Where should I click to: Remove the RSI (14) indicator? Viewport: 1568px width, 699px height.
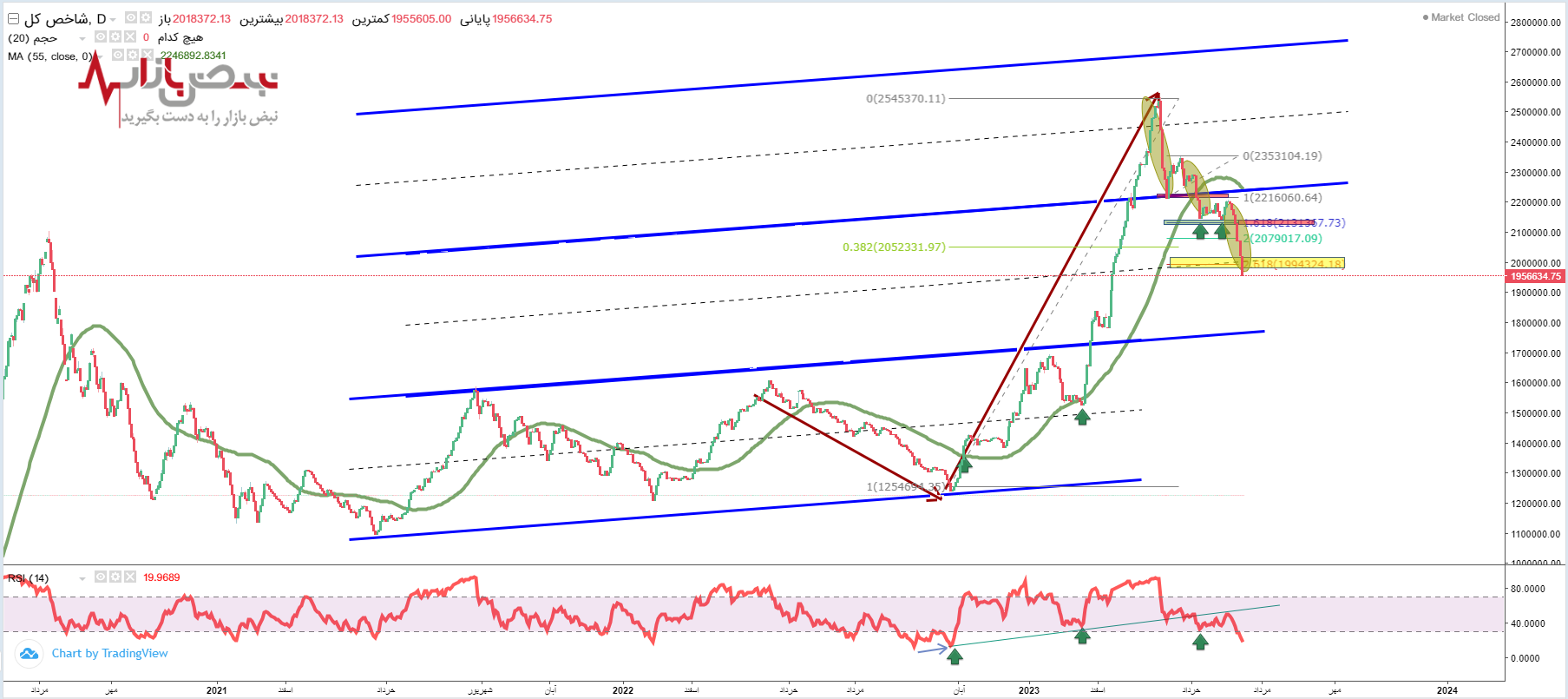130,577
